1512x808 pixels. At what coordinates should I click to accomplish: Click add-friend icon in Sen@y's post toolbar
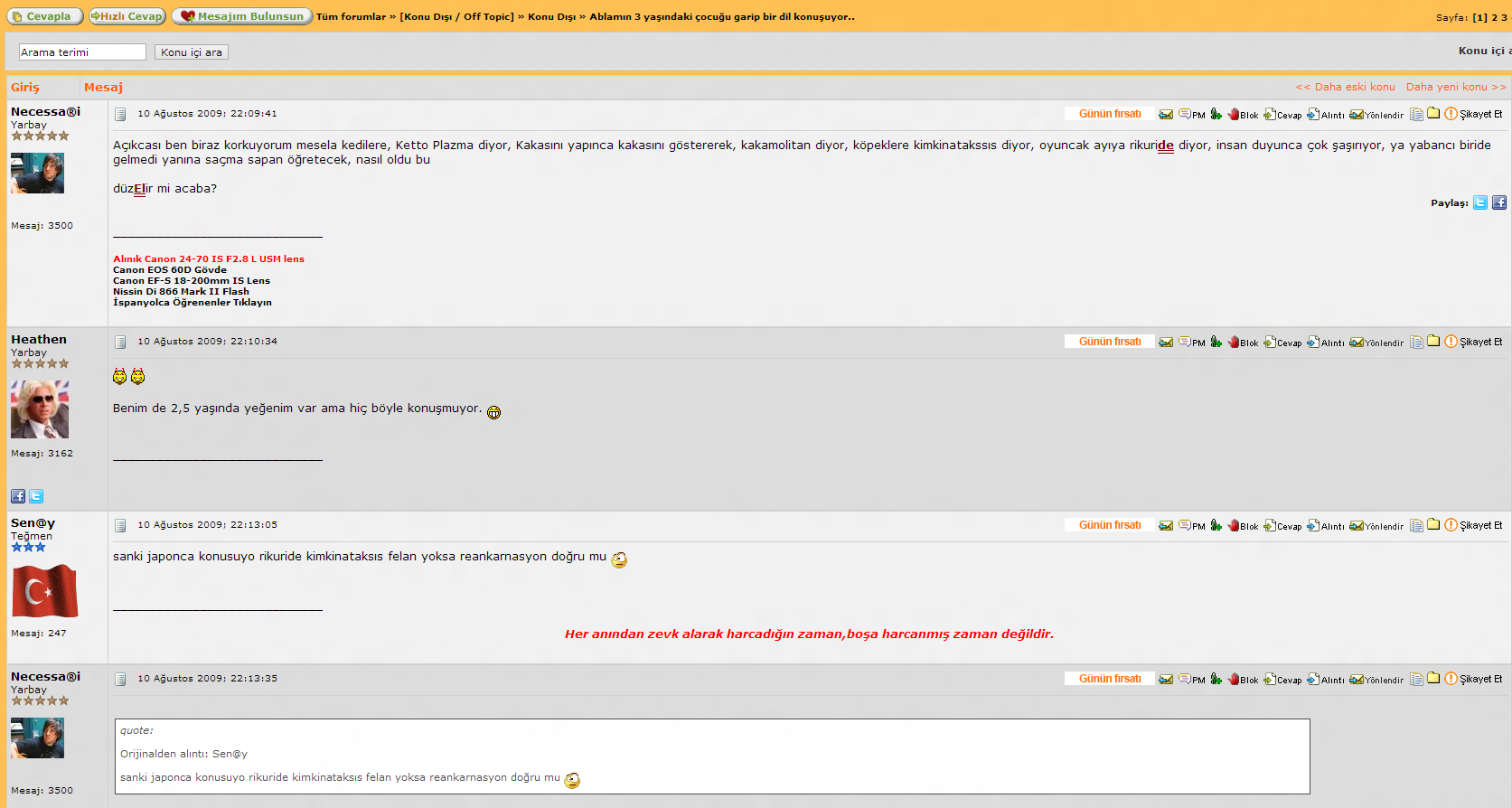(x=1216, y=525)
